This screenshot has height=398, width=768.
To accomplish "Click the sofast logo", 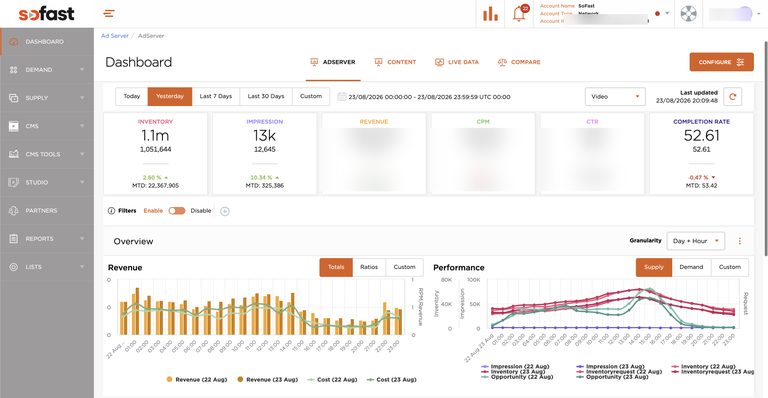I will click(47, 14).
